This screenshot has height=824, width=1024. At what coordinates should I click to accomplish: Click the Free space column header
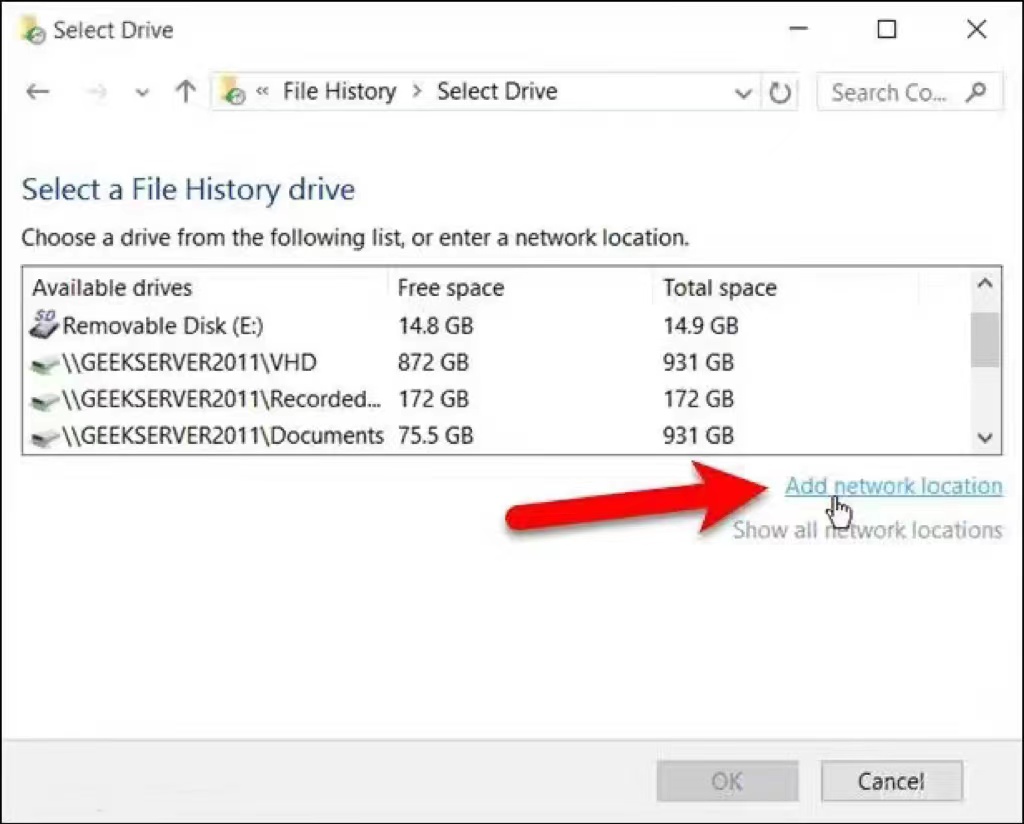(451, 288)
